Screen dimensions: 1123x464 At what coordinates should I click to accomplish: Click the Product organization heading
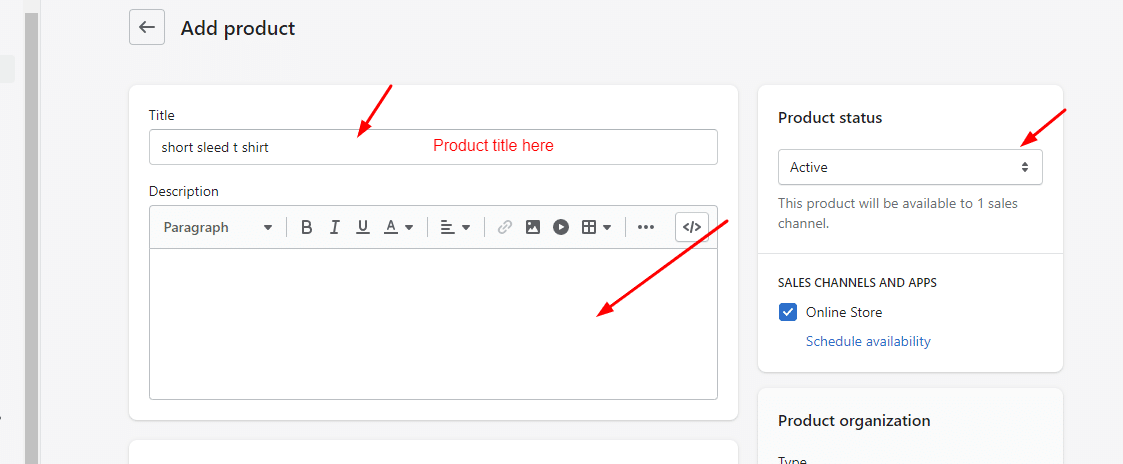[854, 420]
